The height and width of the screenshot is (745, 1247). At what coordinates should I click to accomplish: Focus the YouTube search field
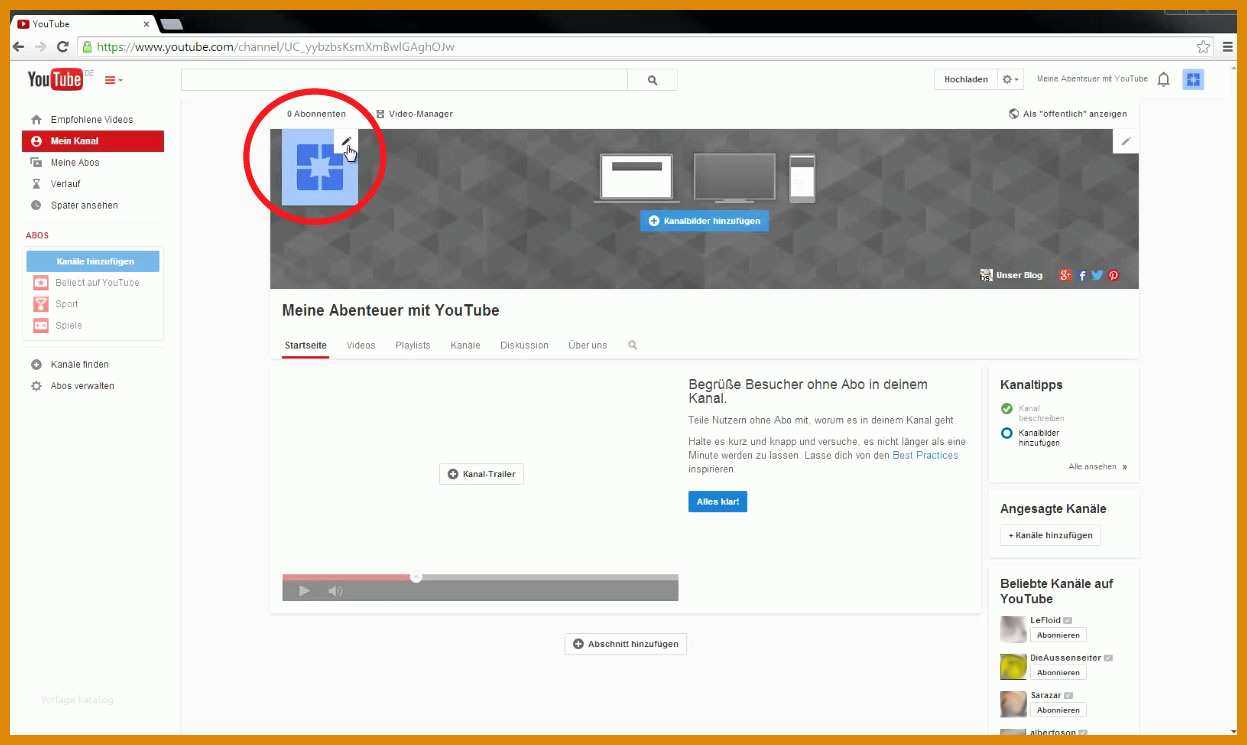pyautogui.click(x=404, y=80)
